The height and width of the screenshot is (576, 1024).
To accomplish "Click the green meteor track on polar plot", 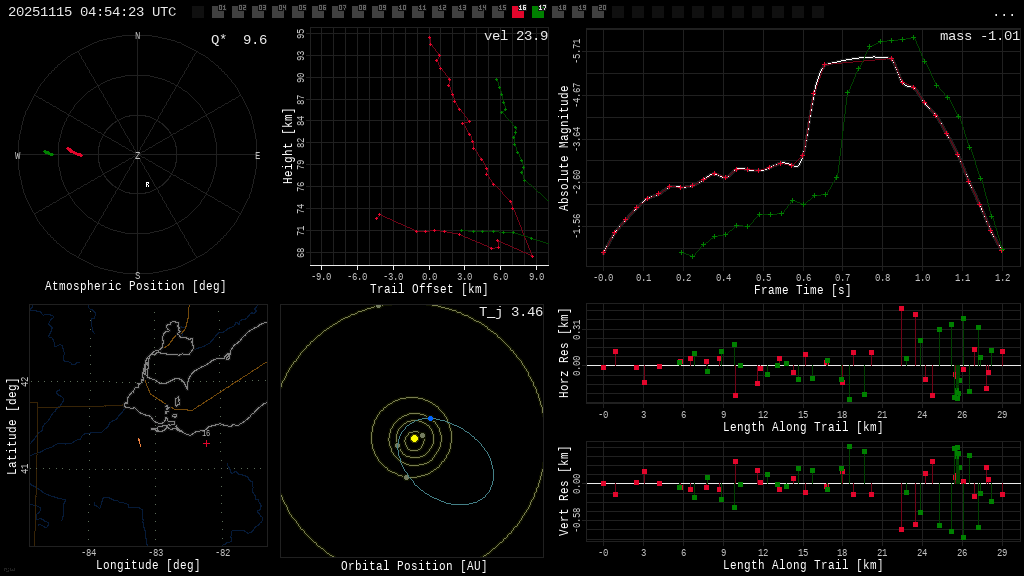I will [x=48, y=153].
